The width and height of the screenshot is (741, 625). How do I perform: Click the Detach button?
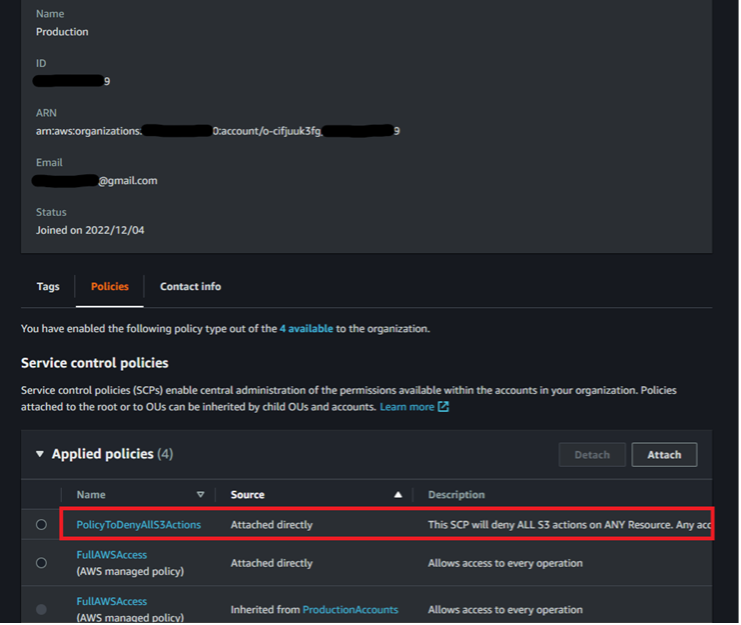(592, 455)
